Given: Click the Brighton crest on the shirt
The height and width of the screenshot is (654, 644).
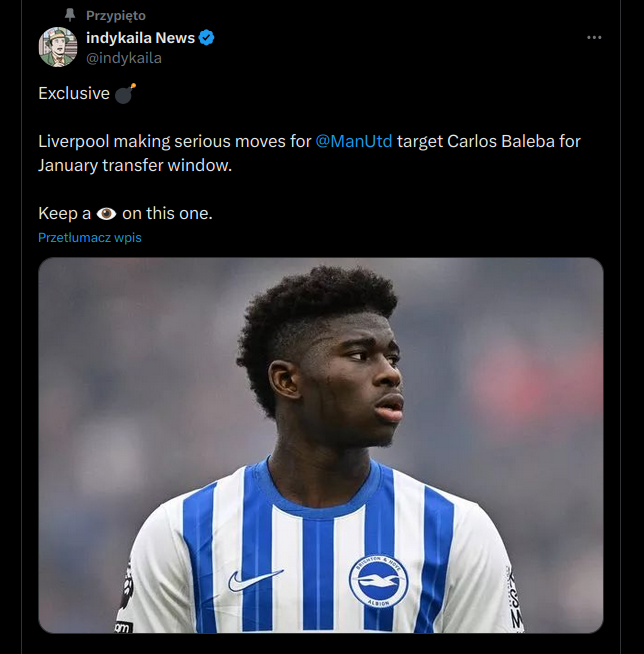Looking at the screenshot, I should (377, 581).
